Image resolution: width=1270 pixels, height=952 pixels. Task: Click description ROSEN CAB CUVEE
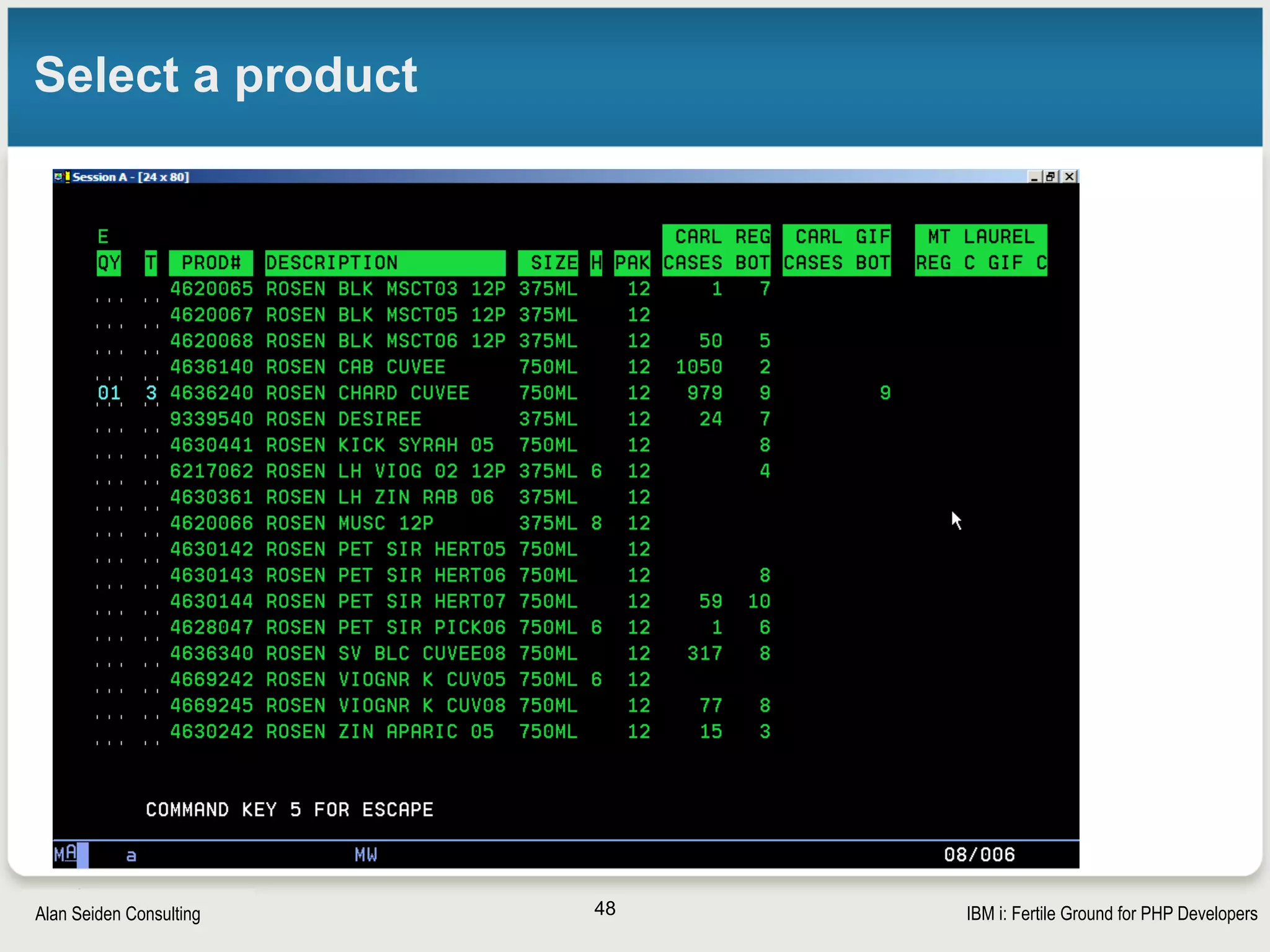point(356,367)
